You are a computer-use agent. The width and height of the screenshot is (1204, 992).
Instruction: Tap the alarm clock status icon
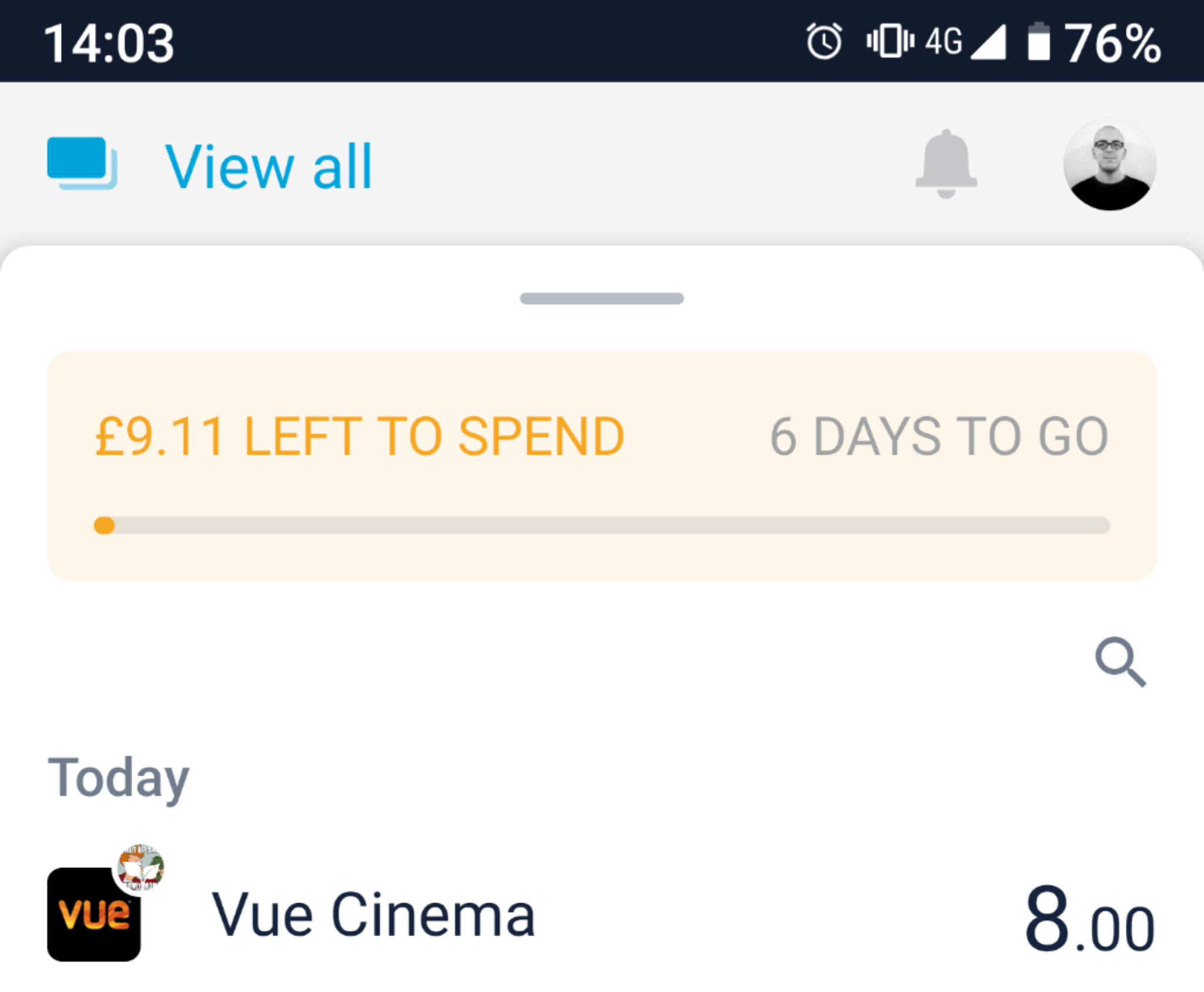[x=824, y=42]
